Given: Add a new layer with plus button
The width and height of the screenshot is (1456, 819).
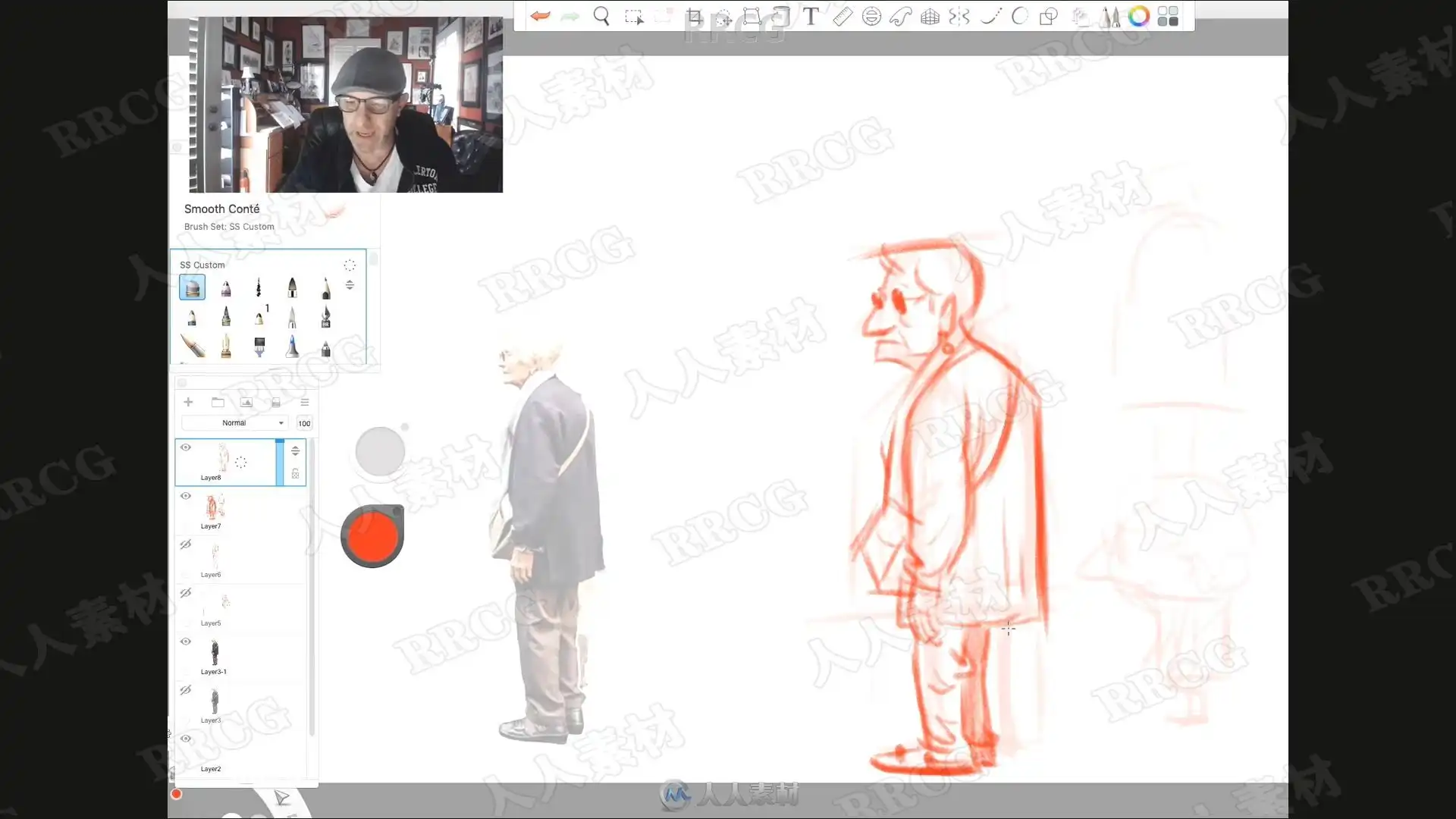Looking at the screenshot, I should coord(188,402).
